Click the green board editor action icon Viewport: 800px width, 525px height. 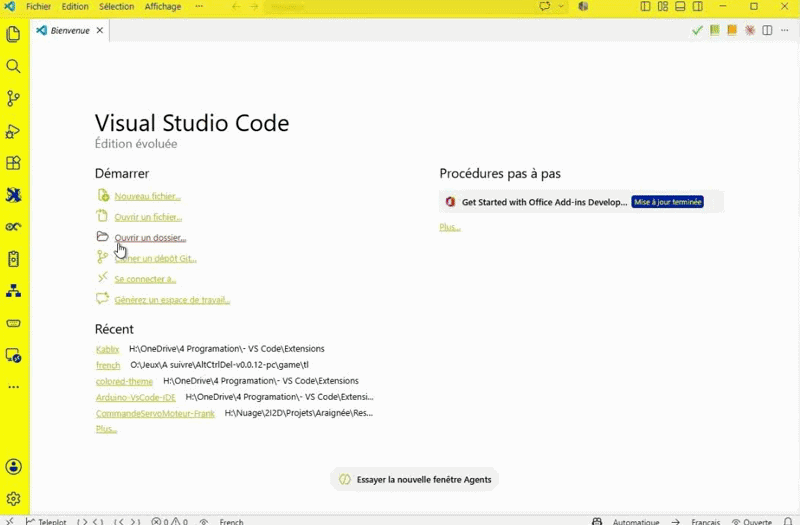(715, 31)
